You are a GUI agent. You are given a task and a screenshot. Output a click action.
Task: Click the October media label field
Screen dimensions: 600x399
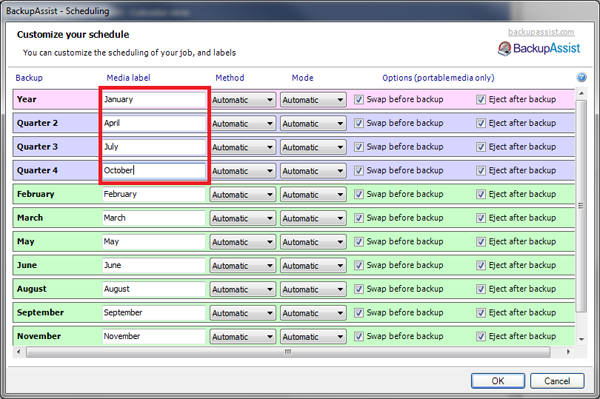(x=154, y=171)
